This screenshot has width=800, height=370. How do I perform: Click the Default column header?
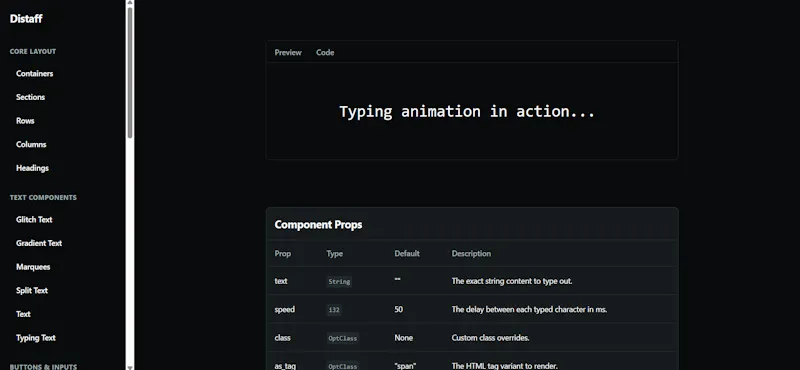point(407,254)
